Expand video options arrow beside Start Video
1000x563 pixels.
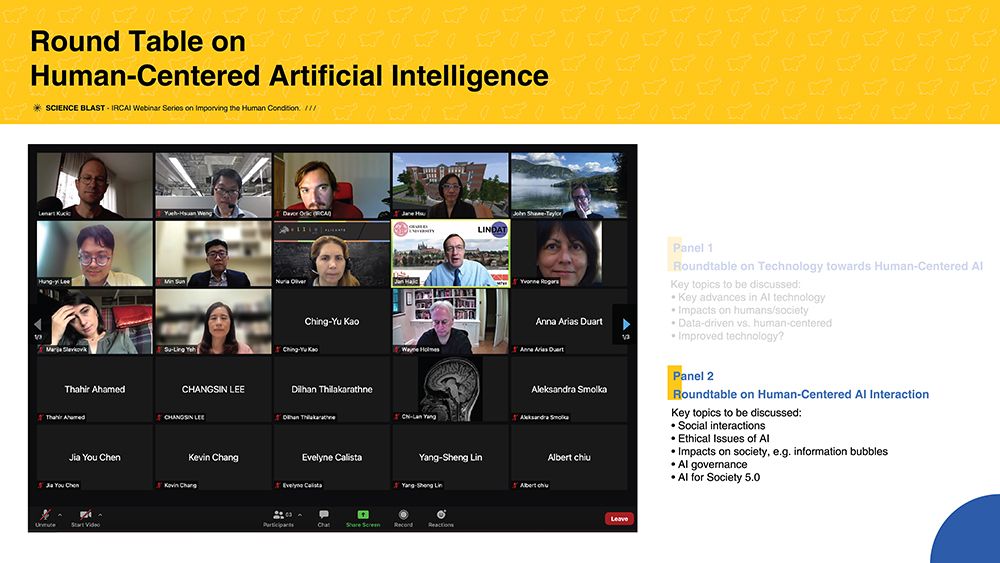[x=100, y=514]
